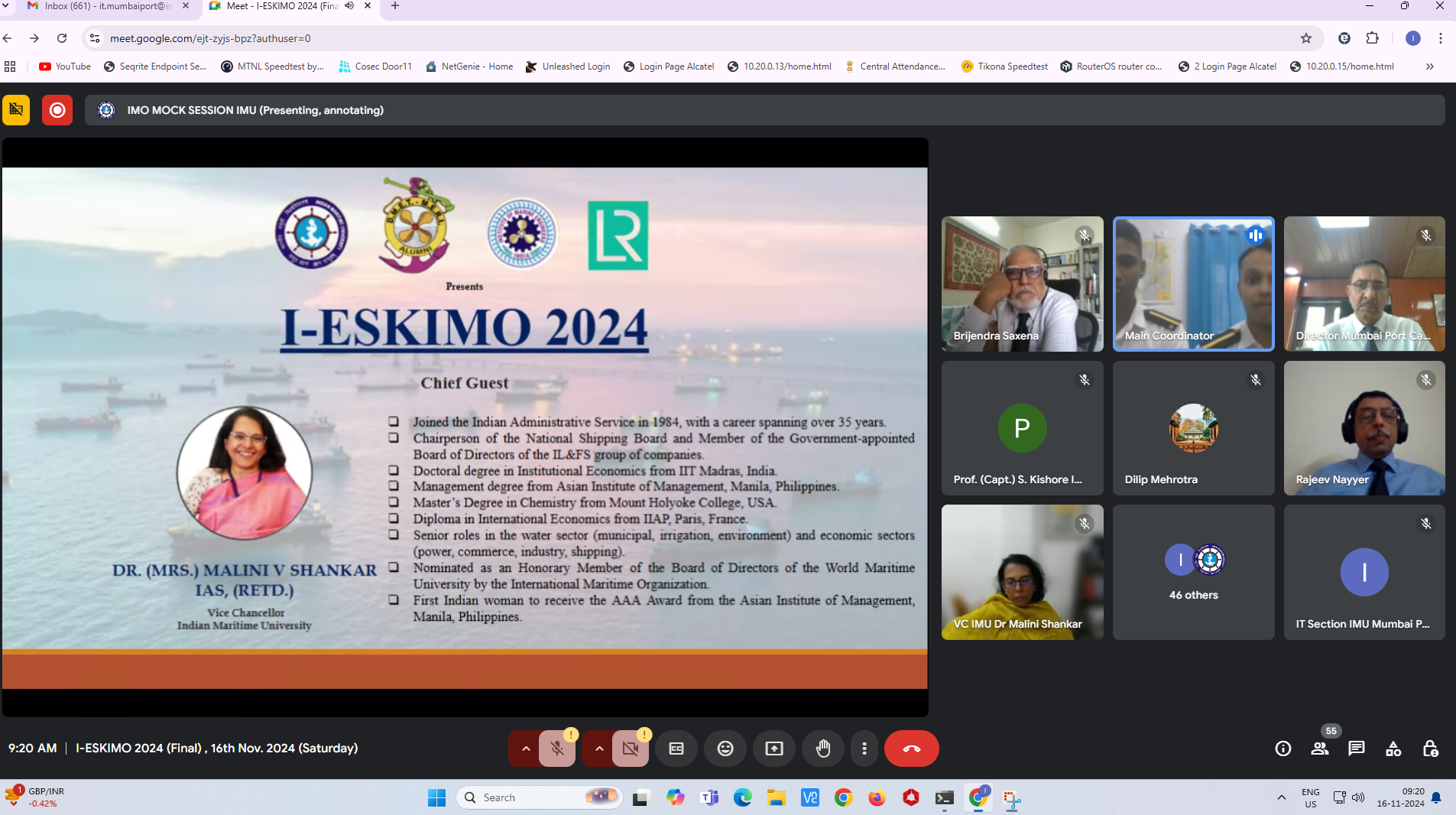Click the Present now screen share button
1456x815 pixels.
774,748
